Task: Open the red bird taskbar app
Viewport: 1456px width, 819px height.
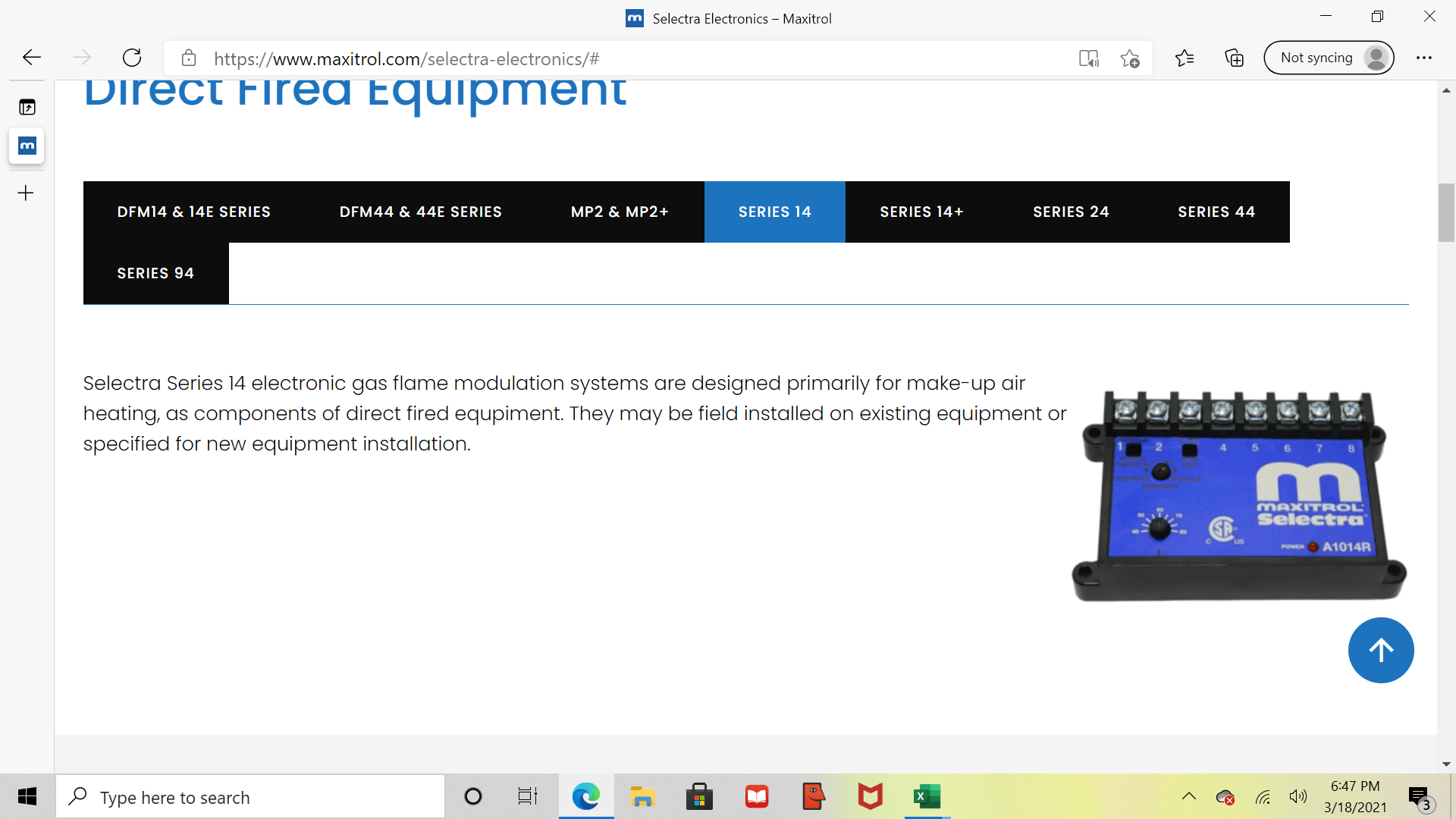Action: tap(814, 797)
